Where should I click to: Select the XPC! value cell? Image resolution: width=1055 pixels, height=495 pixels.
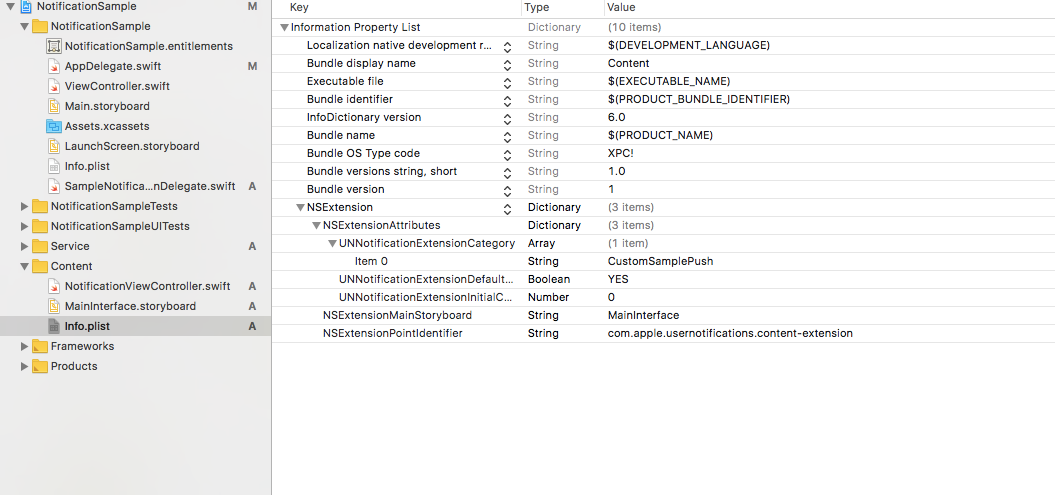[620, 153]
